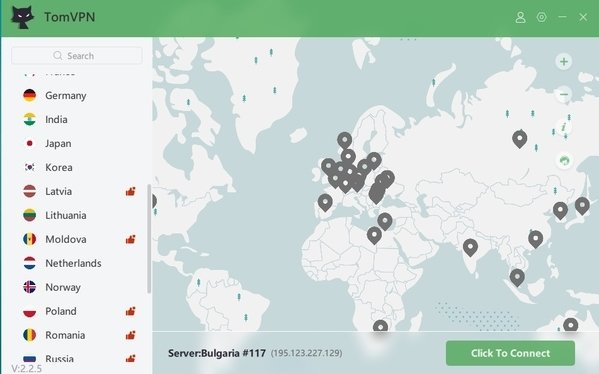Select the map pin over Egypt
Viewport: 599px width, 374px height.
(374, 235)
